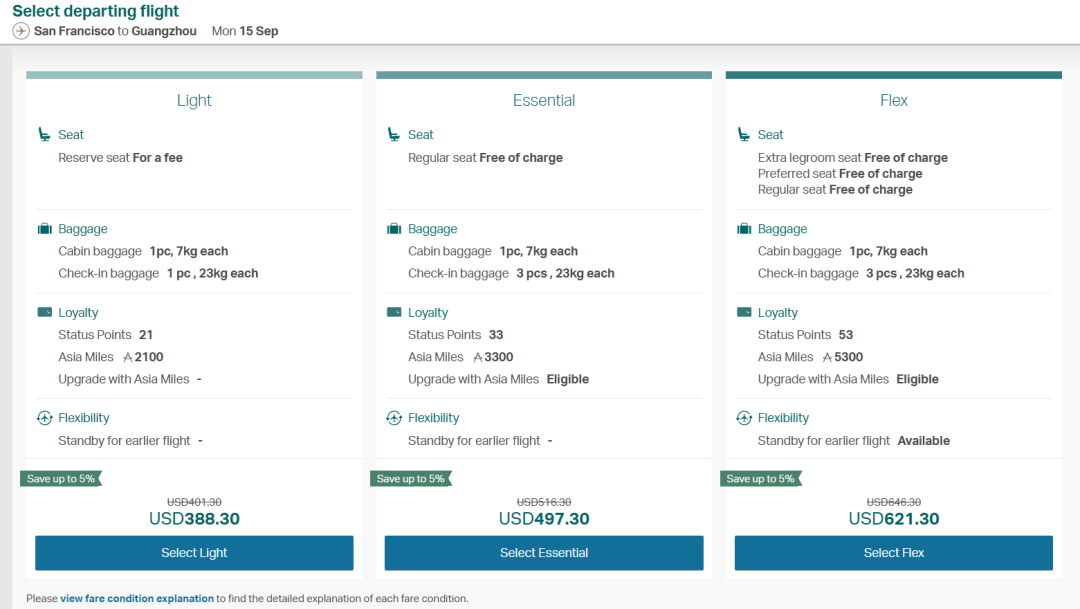Click the flexibility icon in Essential fare

point(394,418)
